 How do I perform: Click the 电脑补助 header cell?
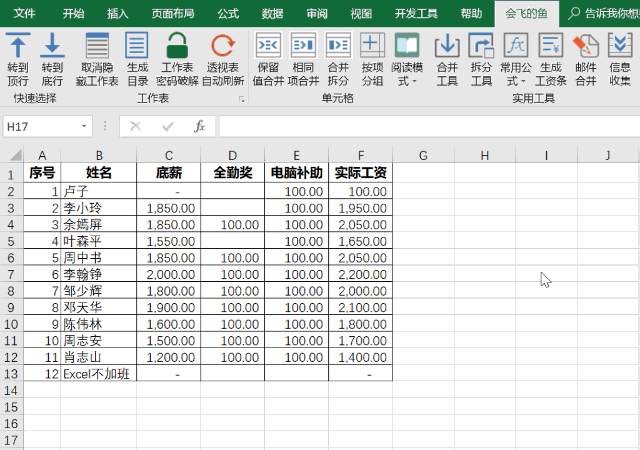coord(297,173)
